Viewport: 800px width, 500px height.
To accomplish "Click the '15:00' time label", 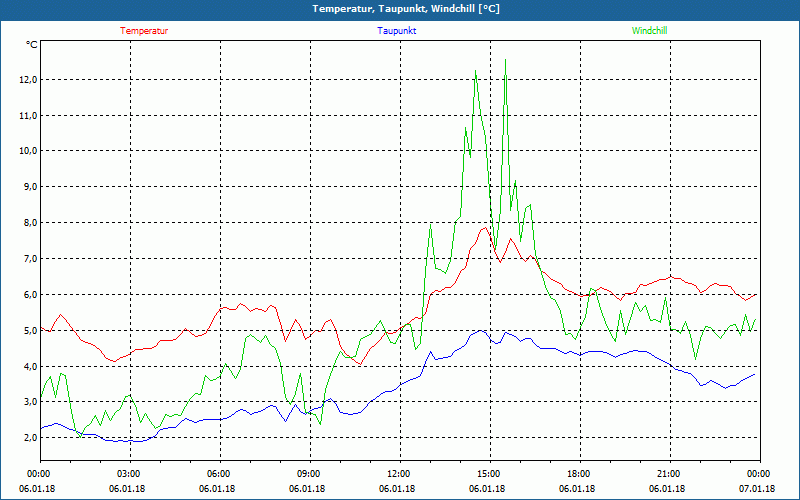I will pyautogui.click(x=490, y=474).
